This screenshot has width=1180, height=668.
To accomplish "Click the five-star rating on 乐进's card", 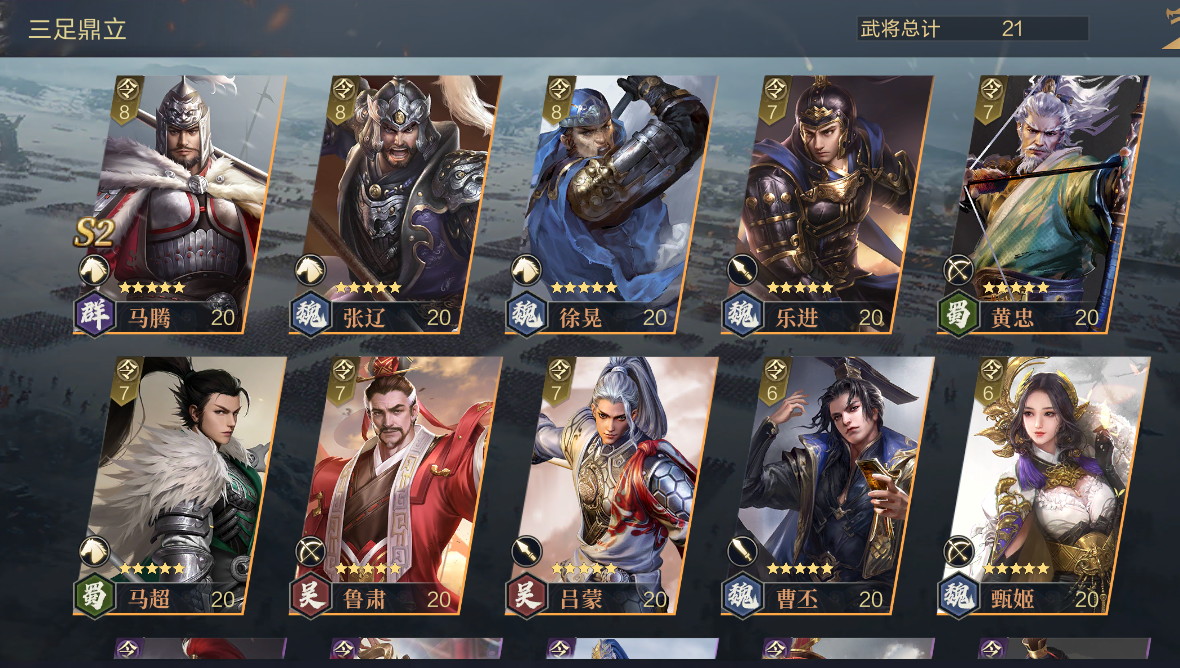I will pos(800,287).
